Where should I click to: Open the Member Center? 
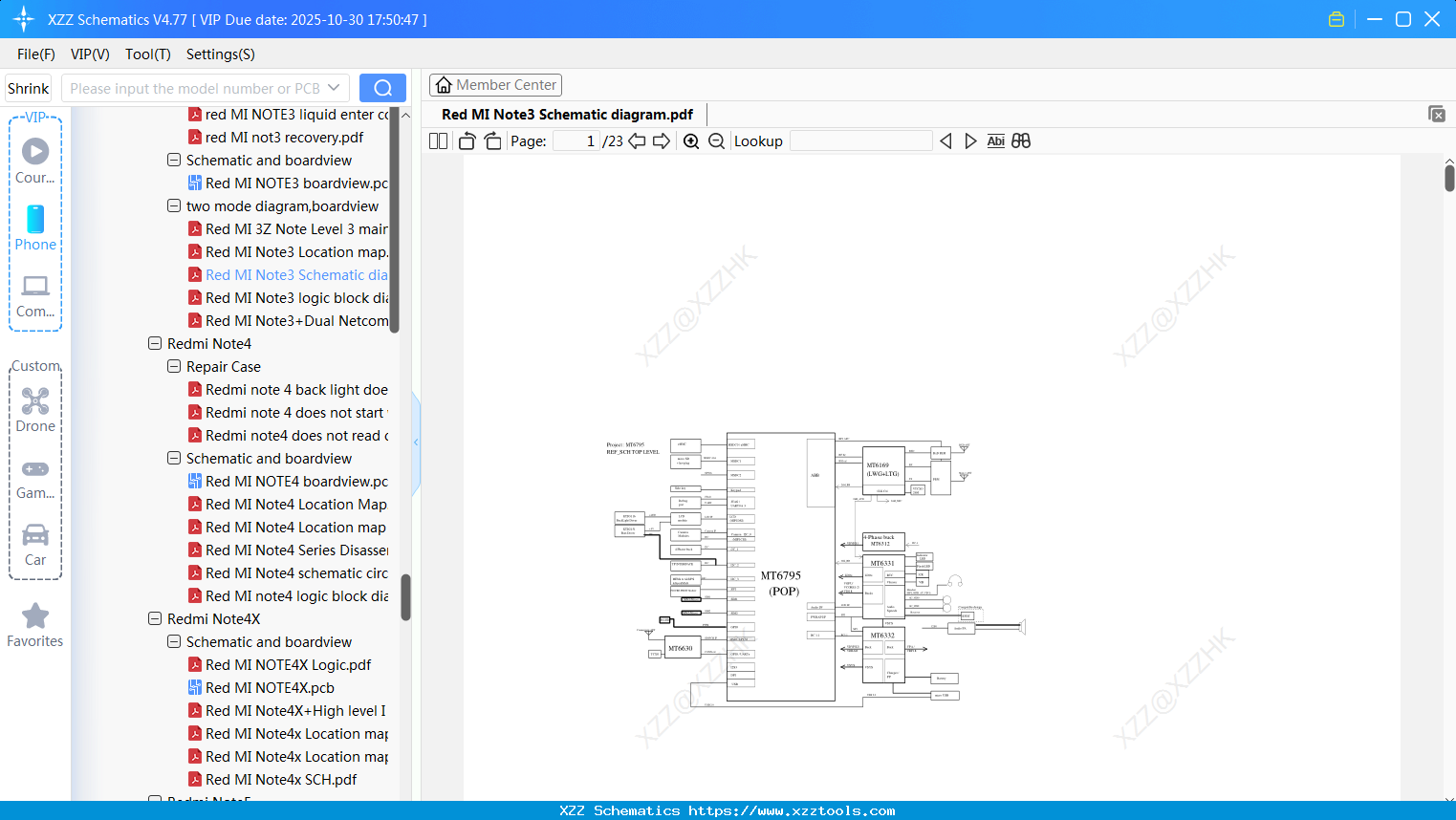[495, 84]
